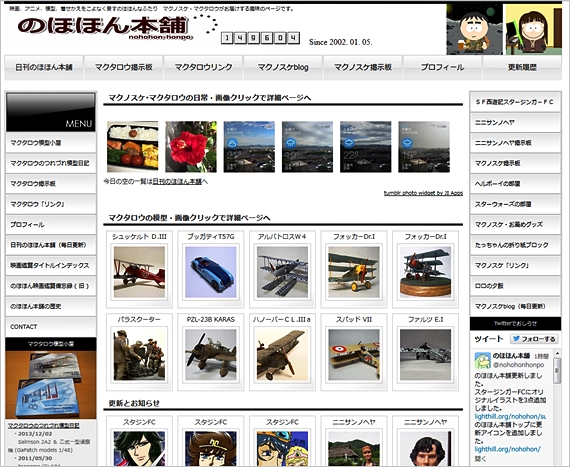Click the boy cartoon avatar in header
Viewport: 570px width, 467px height.
(x=474, y=29)
